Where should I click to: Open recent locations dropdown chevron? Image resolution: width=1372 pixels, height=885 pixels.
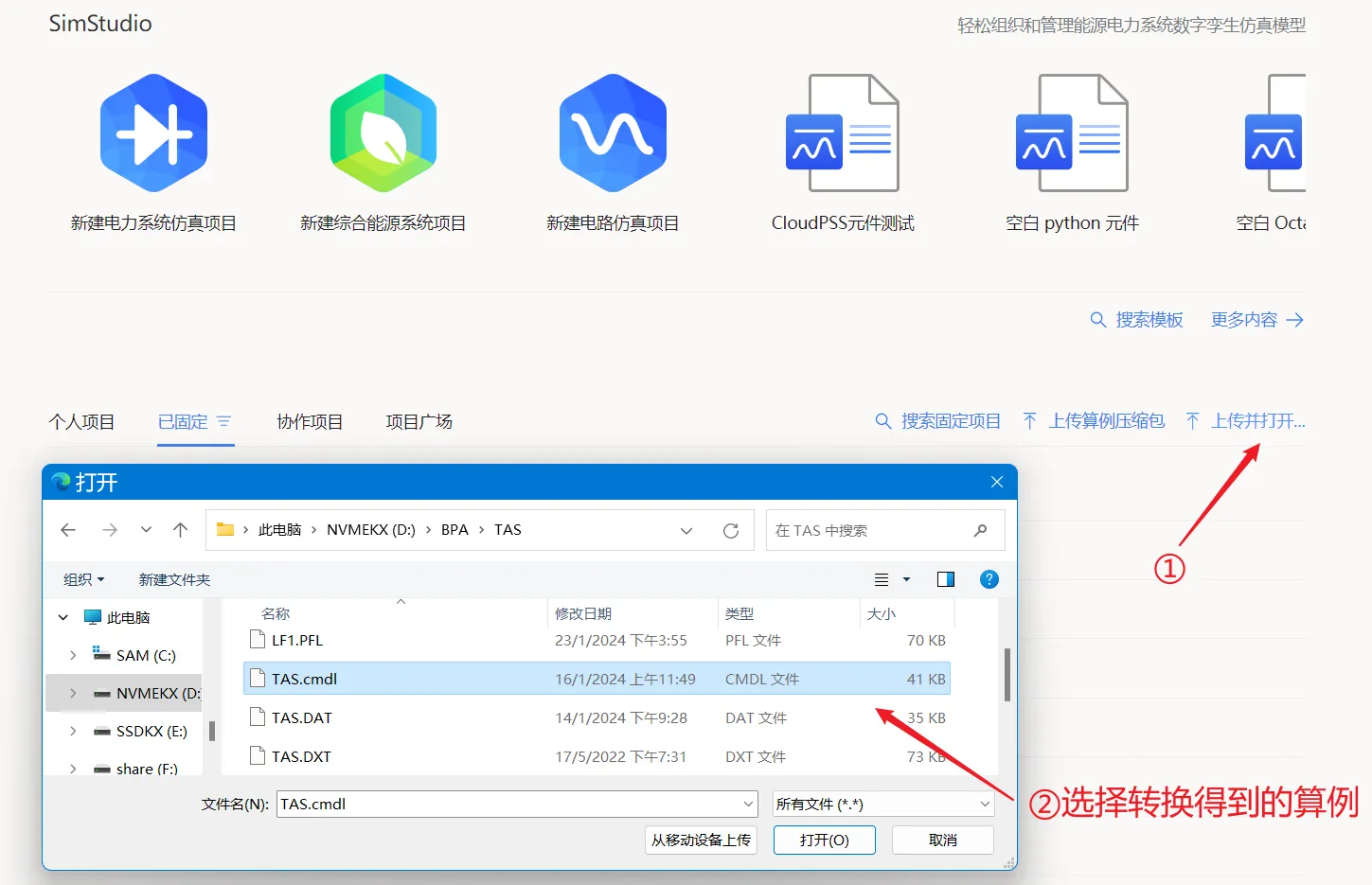146,530
